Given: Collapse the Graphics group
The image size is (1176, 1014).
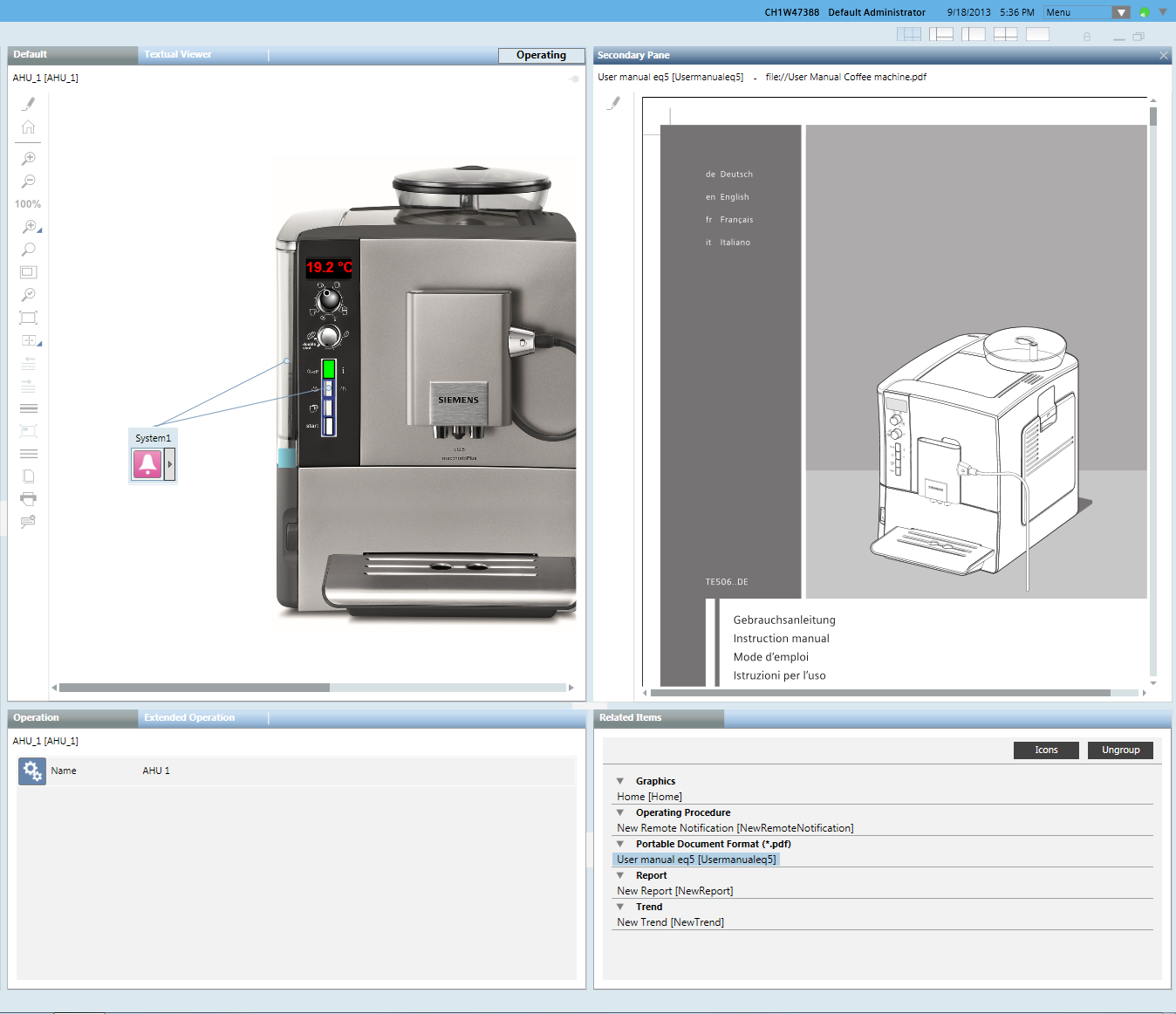Looking at the screenshot, I should point(620,782).
